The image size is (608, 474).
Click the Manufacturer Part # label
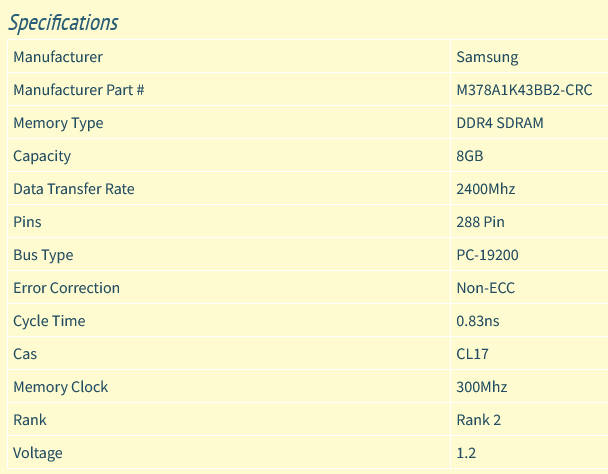tap(79, 90)
